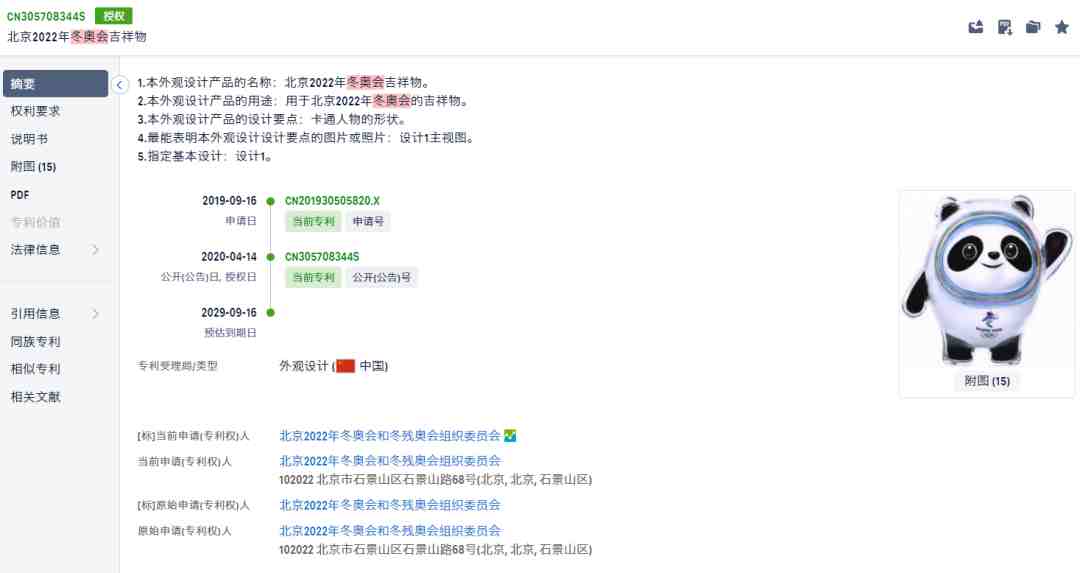Image resolution: width=1080 pixels, height=573 pixels.
Task: Expand 法律信息 chevron
Action: pos(96,249)
